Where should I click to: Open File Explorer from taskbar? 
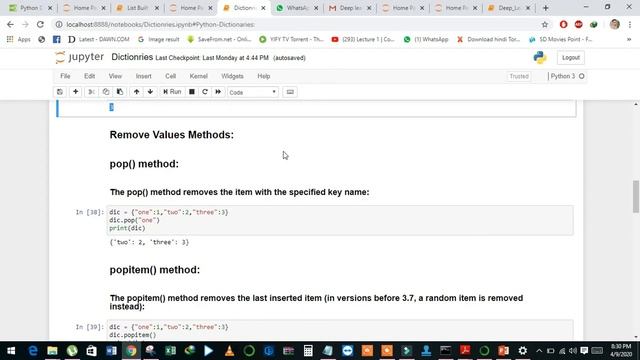[x=52, y=351]
